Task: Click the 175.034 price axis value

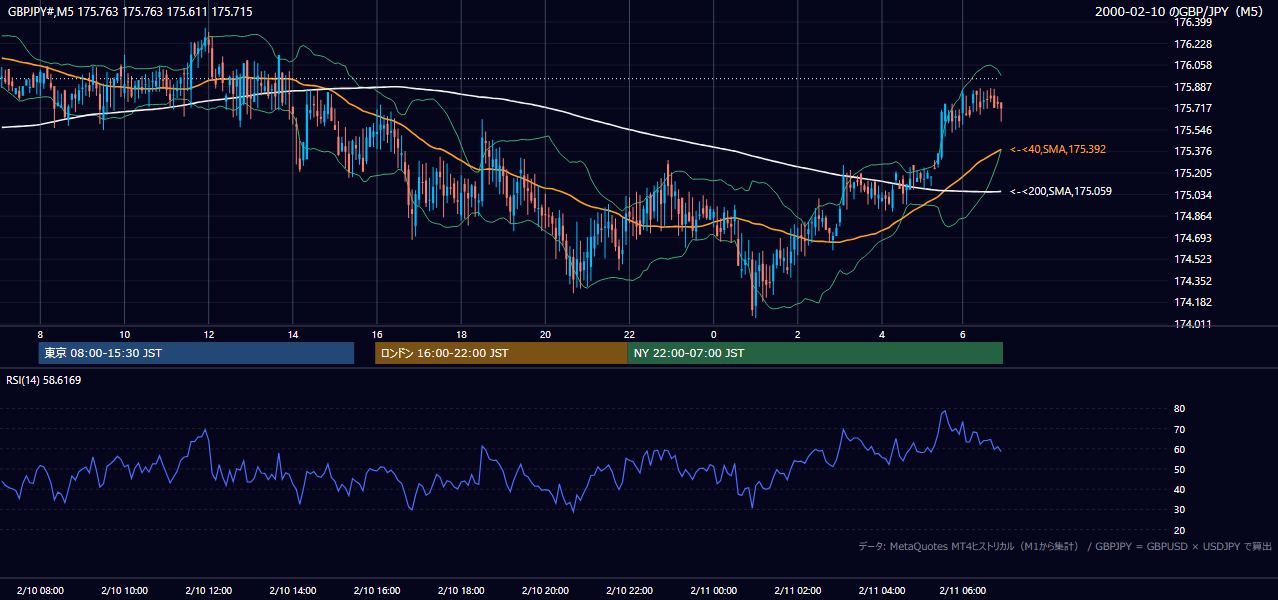Action: click(1193, 195)
